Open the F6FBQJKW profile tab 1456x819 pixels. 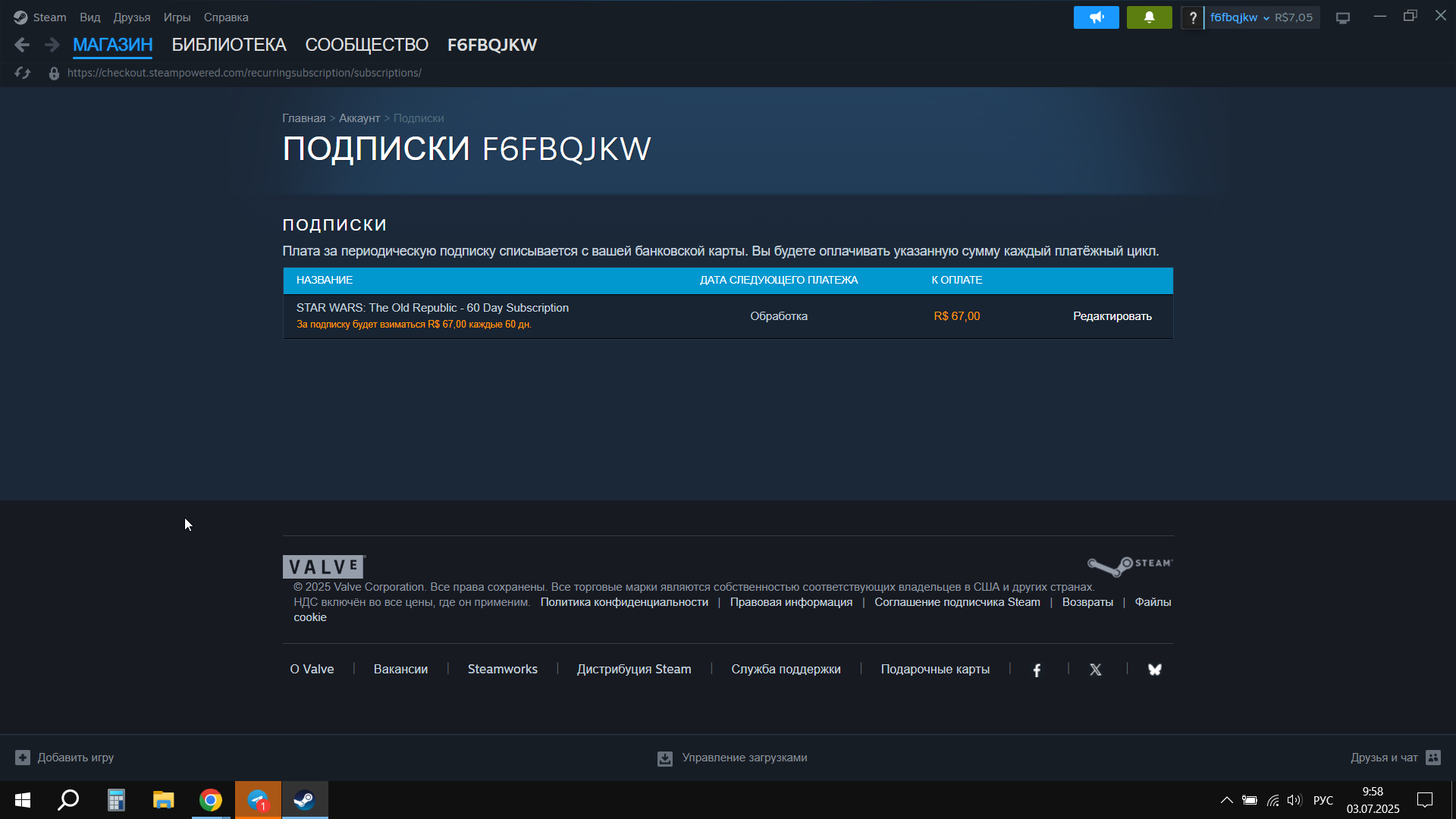point(492,45)
